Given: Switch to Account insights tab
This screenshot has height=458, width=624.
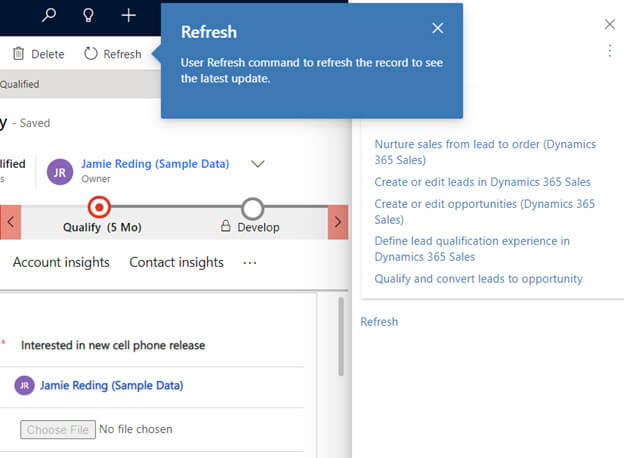Looking at the screenshot, I should click(61, 262).
